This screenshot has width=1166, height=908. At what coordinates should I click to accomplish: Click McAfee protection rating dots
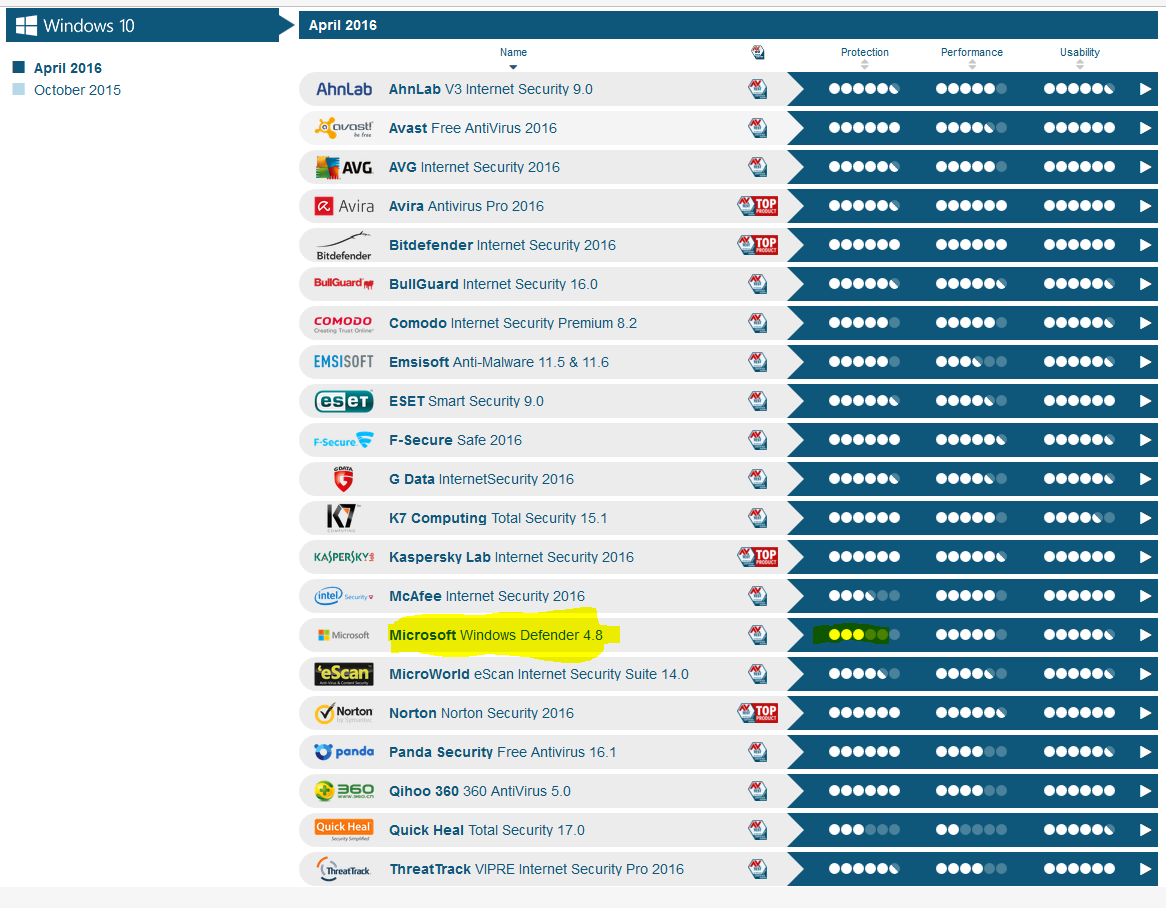[x=864, y=596]
